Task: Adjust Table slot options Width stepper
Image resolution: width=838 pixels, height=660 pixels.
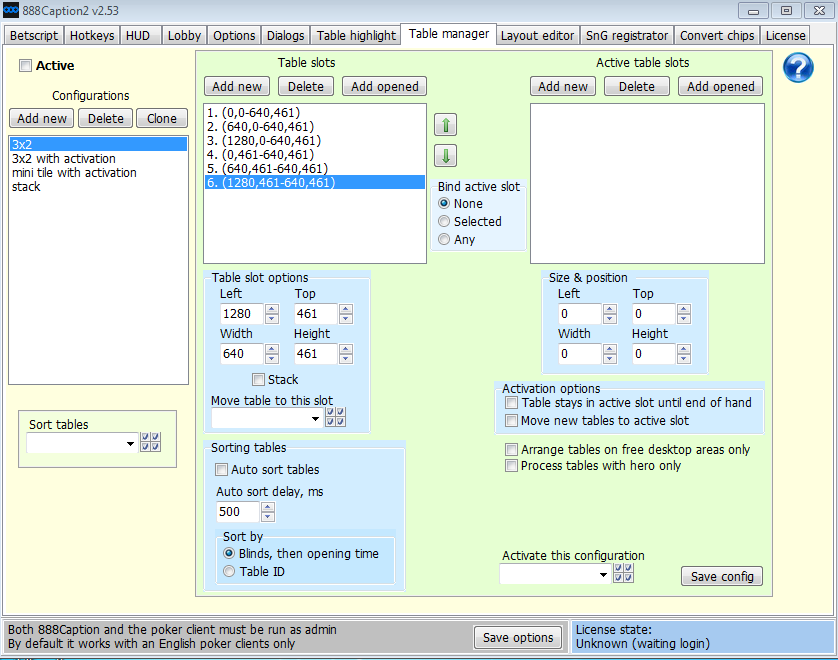Action: 272,354
